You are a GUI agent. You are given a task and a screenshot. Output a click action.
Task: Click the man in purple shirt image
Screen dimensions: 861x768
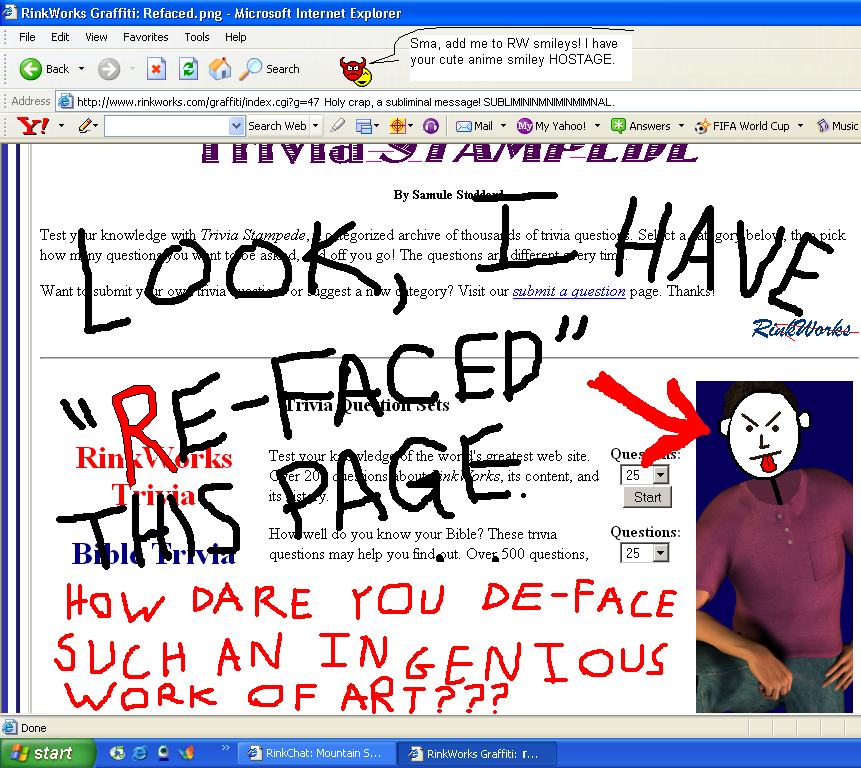point(774,547)
